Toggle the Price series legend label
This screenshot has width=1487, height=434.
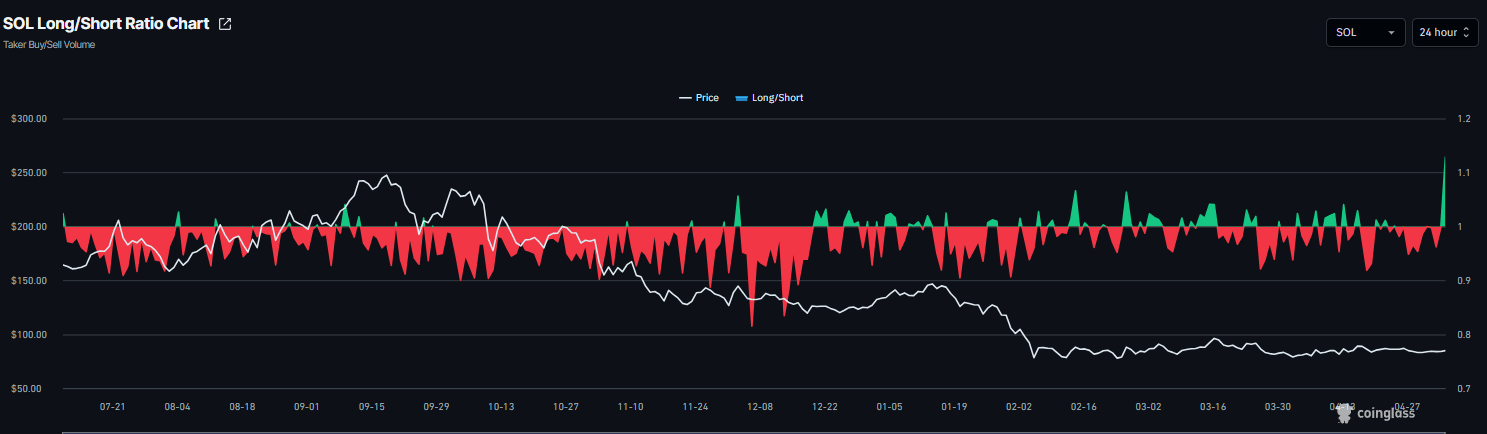(x=707, y=98)
